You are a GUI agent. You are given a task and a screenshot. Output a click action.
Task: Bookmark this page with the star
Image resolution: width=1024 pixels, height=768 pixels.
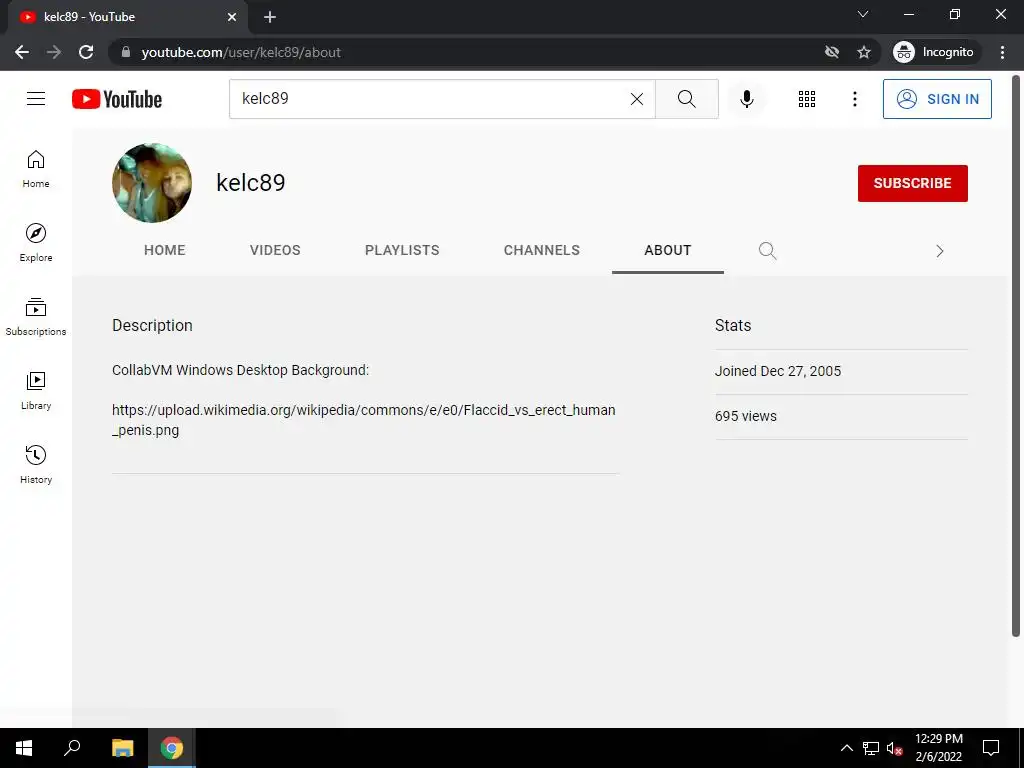(864, 52)
